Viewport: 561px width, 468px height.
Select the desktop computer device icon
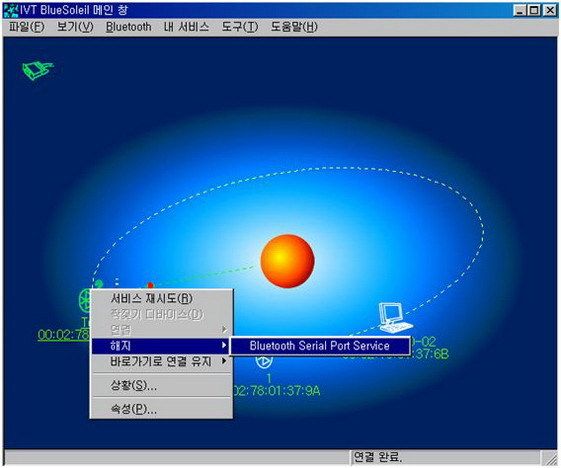click(x=396, y=317)
